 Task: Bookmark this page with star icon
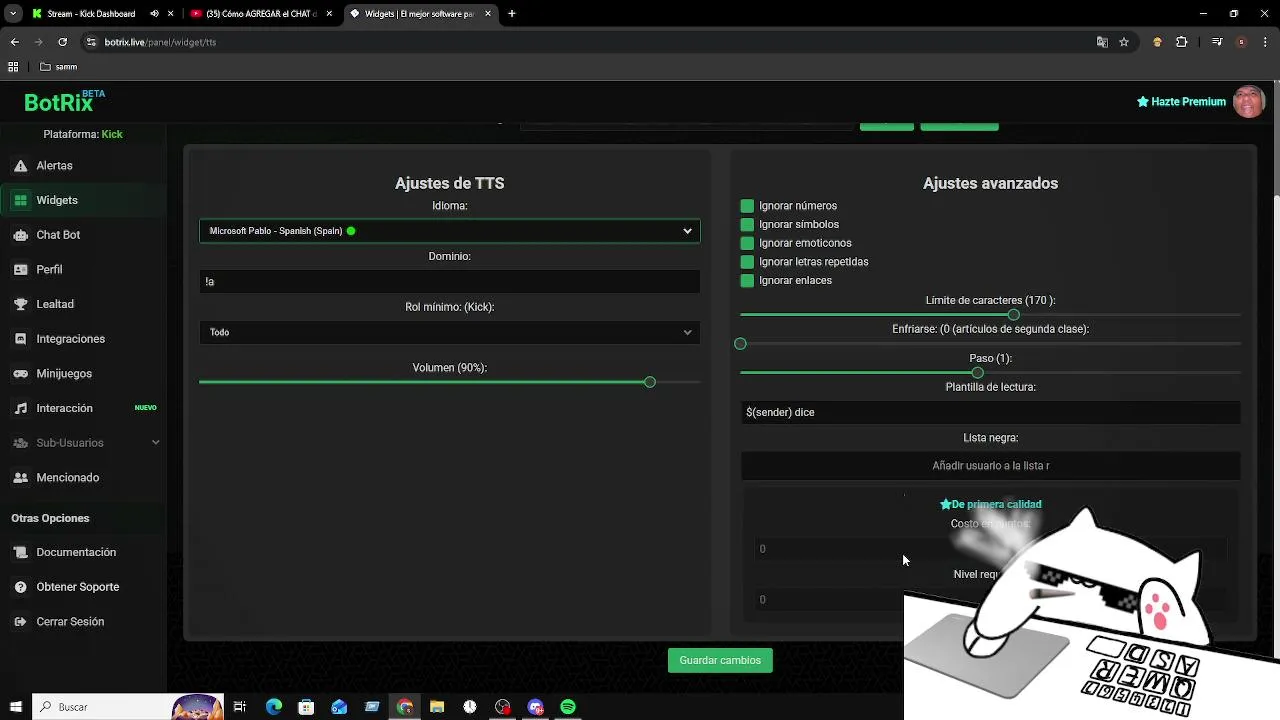point(1124,42)
